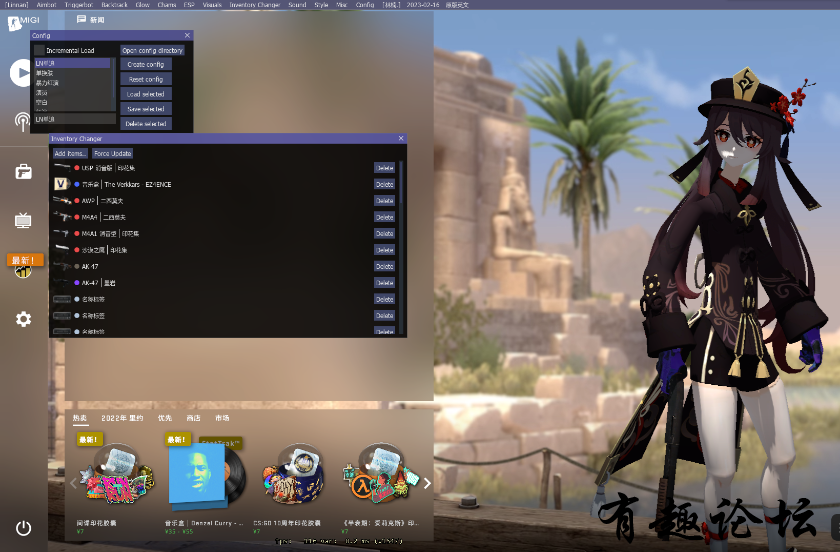
Task: Switch to the 热卖 store tab
Action: point(80,418)
